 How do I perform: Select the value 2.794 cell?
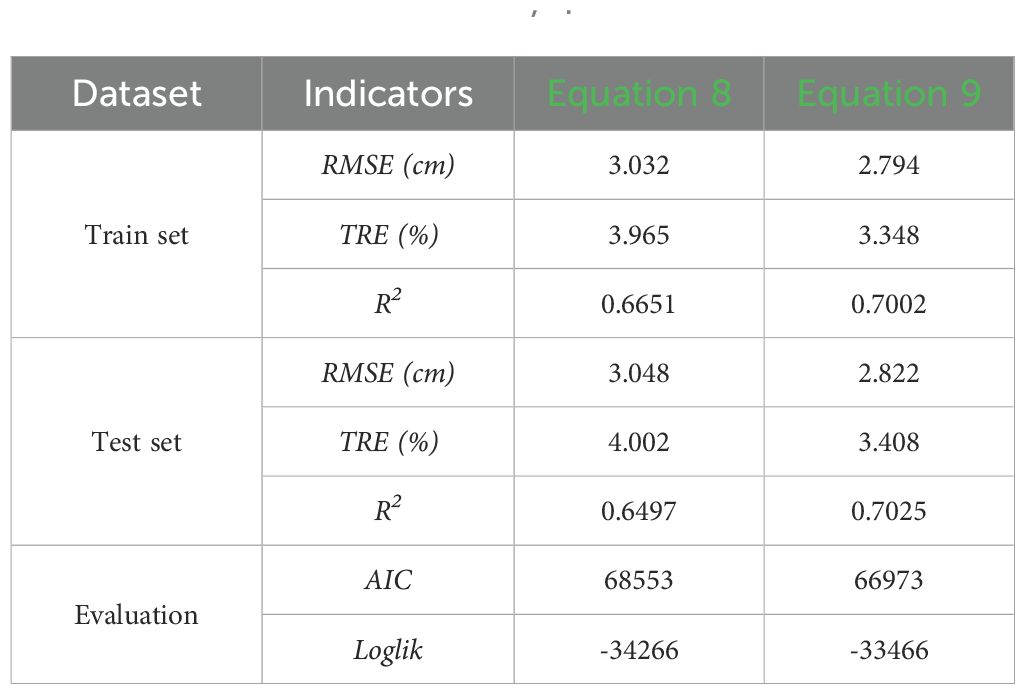888,165
